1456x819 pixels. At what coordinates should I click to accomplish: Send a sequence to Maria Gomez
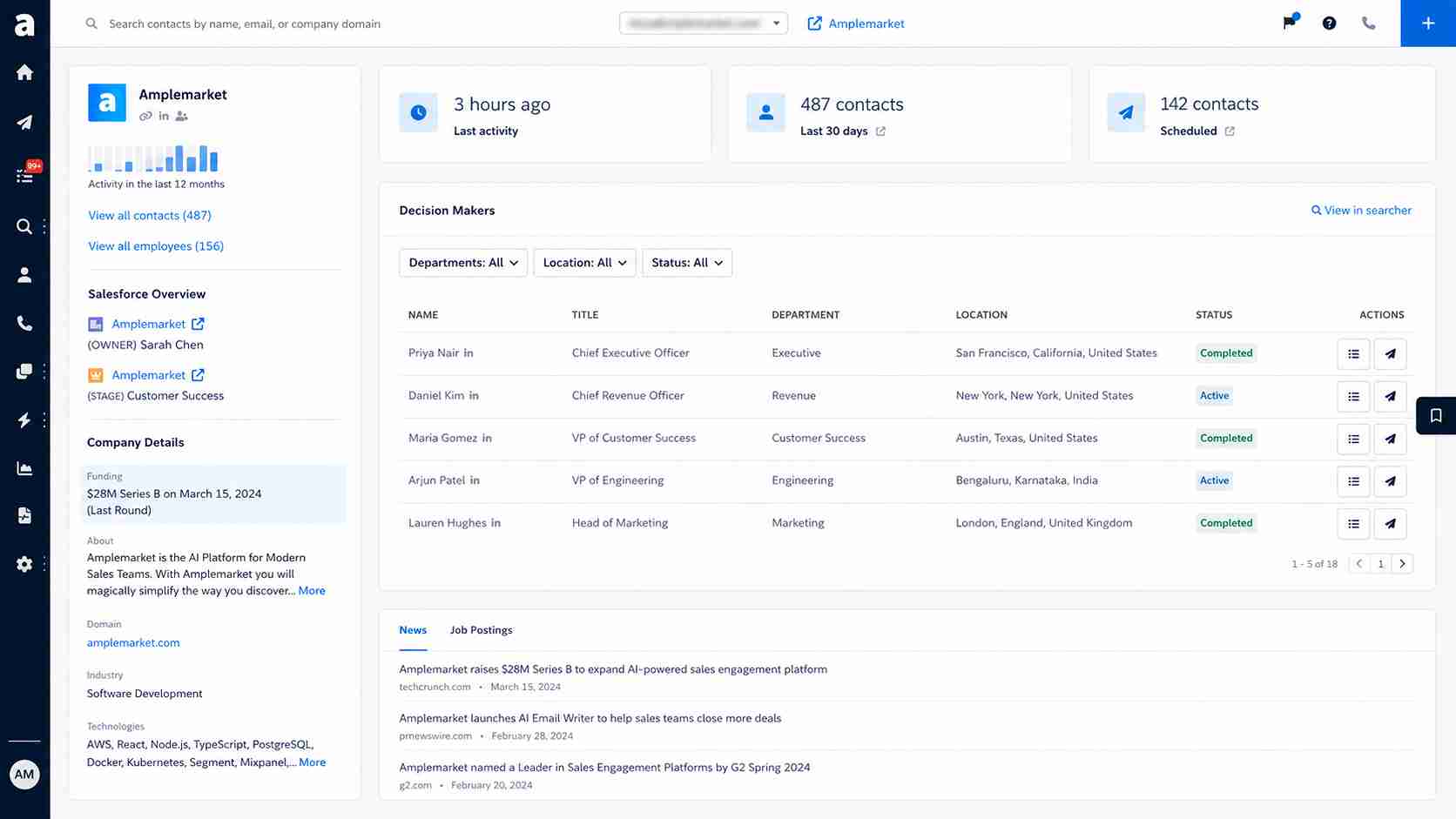click(1390, 439)
